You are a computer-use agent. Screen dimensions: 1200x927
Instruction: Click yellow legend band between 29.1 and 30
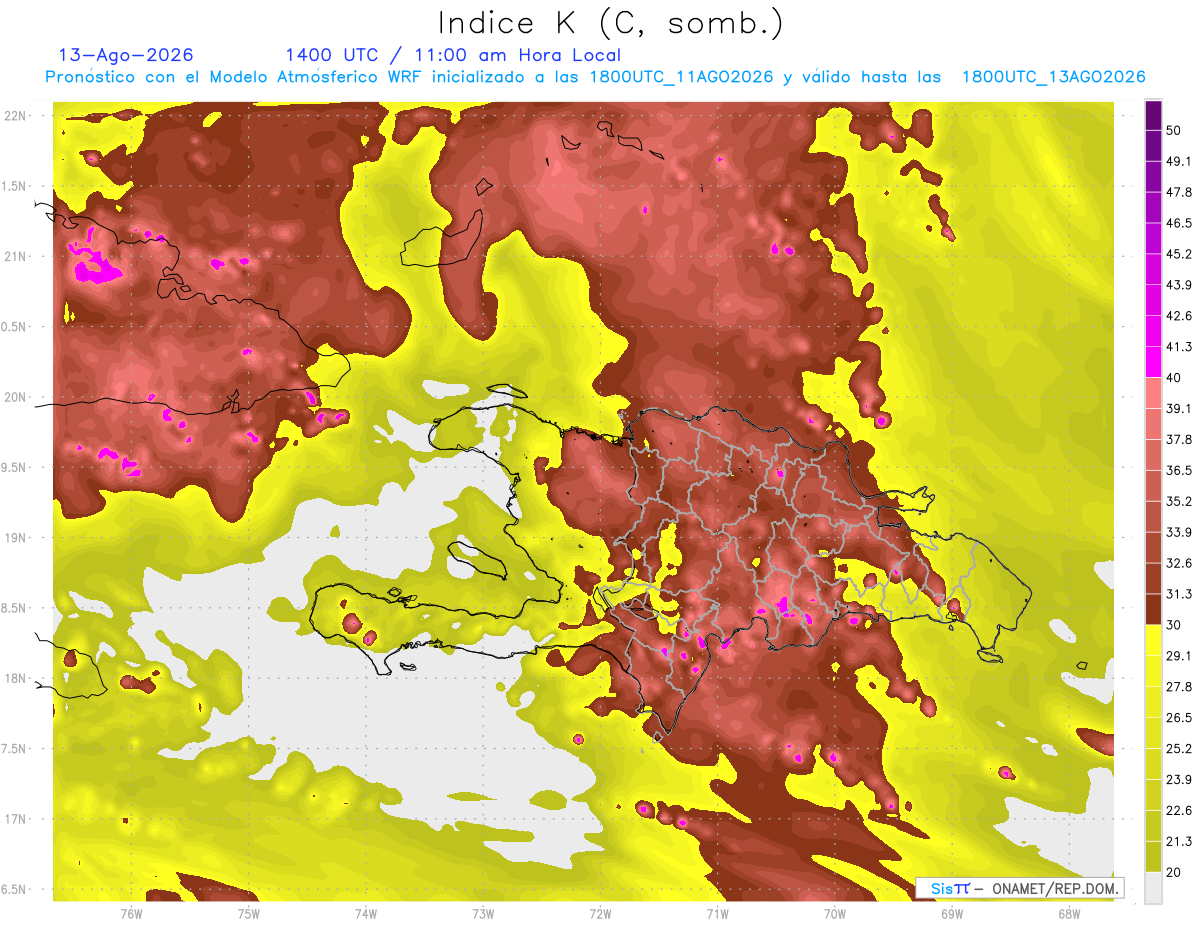click(1153, 640)
